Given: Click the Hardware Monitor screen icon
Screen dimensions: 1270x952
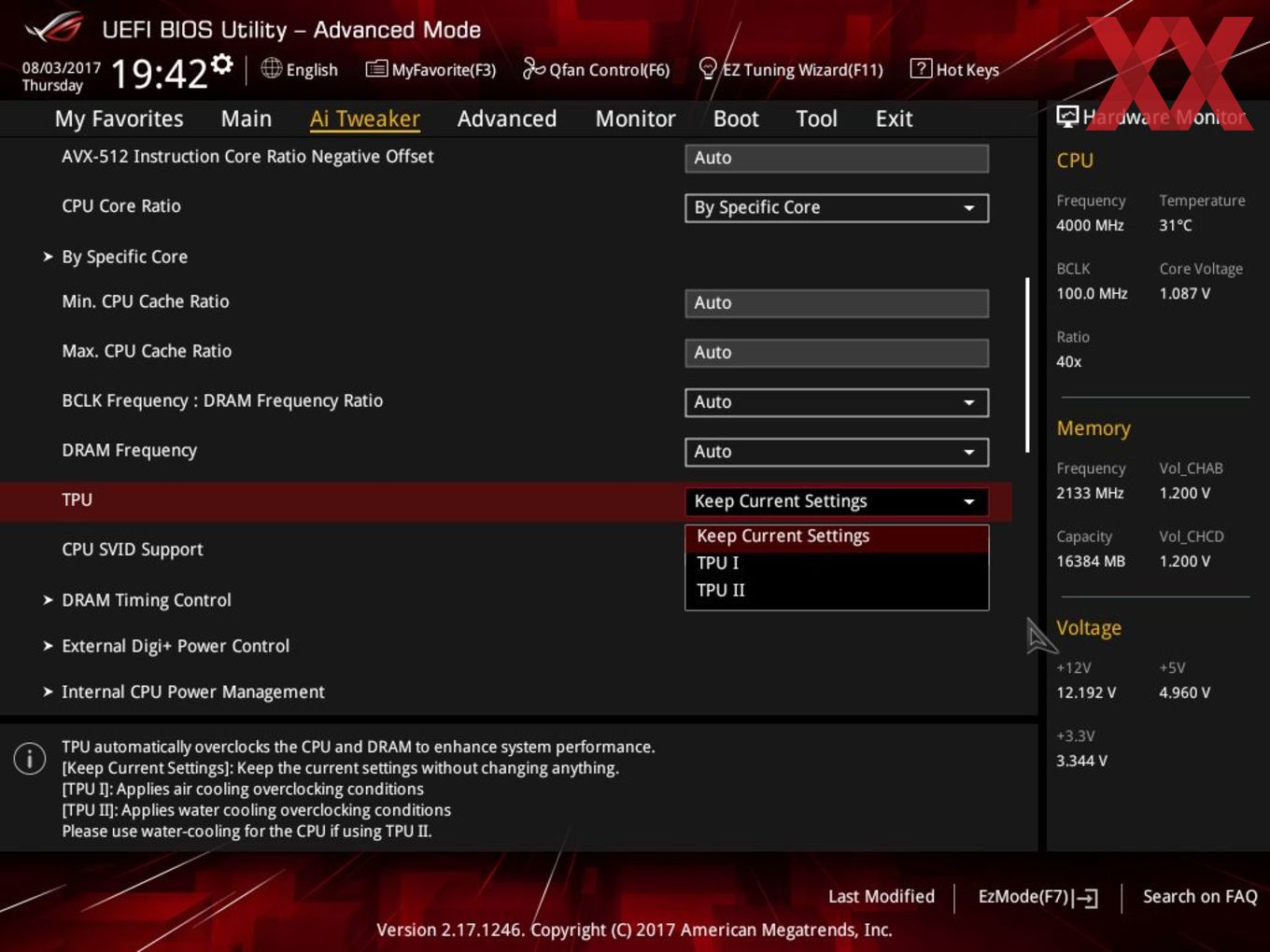Looking at the screenshot, I should coord(1067,117).
